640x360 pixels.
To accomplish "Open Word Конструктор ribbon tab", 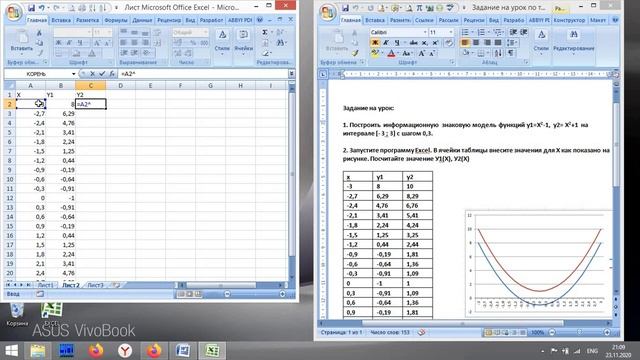I will coord(569,20).
